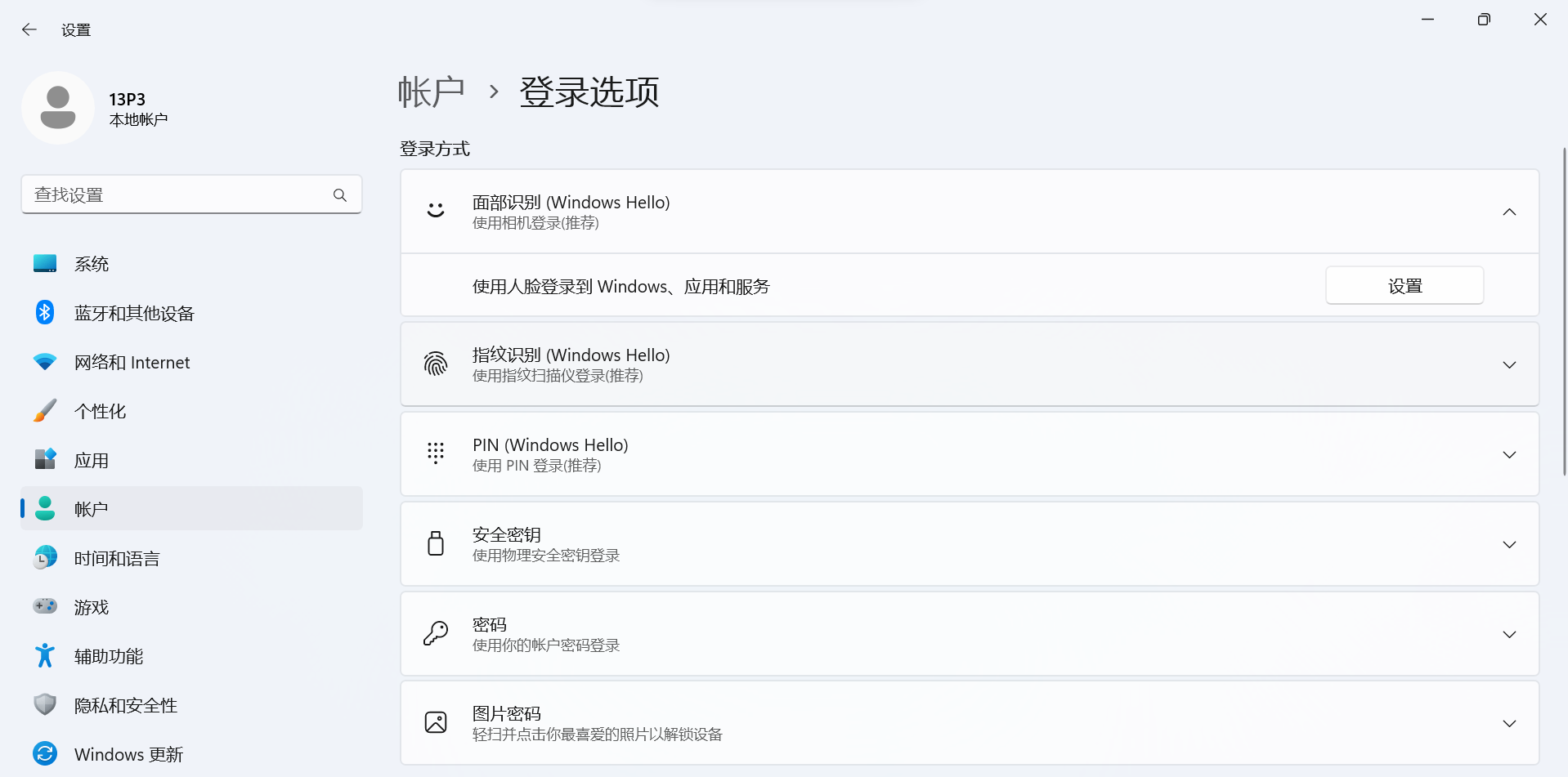Expand the PIN (Windows Hello) section
Viewport: 1568px width, 777px height.
(1509, 455)
